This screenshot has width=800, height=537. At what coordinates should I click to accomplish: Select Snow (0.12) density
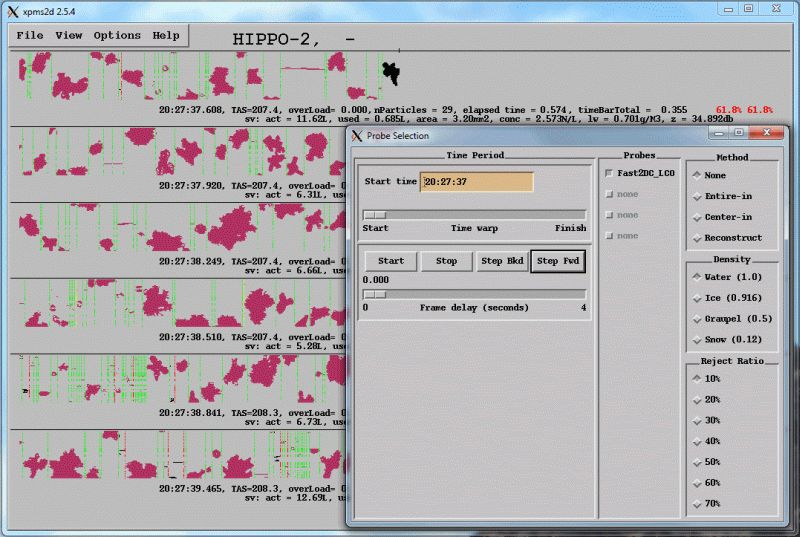pyautogui.click(x=695, y=340)
